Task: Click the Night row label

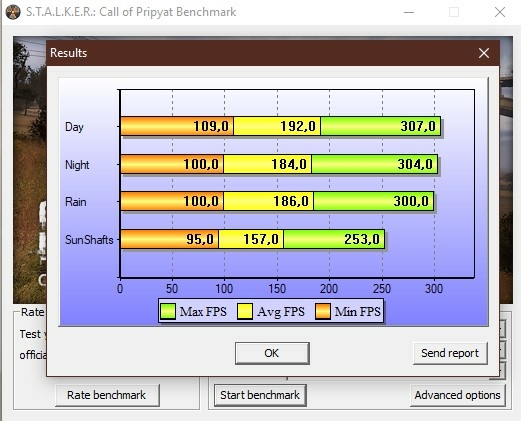Action: click(77, 165)
